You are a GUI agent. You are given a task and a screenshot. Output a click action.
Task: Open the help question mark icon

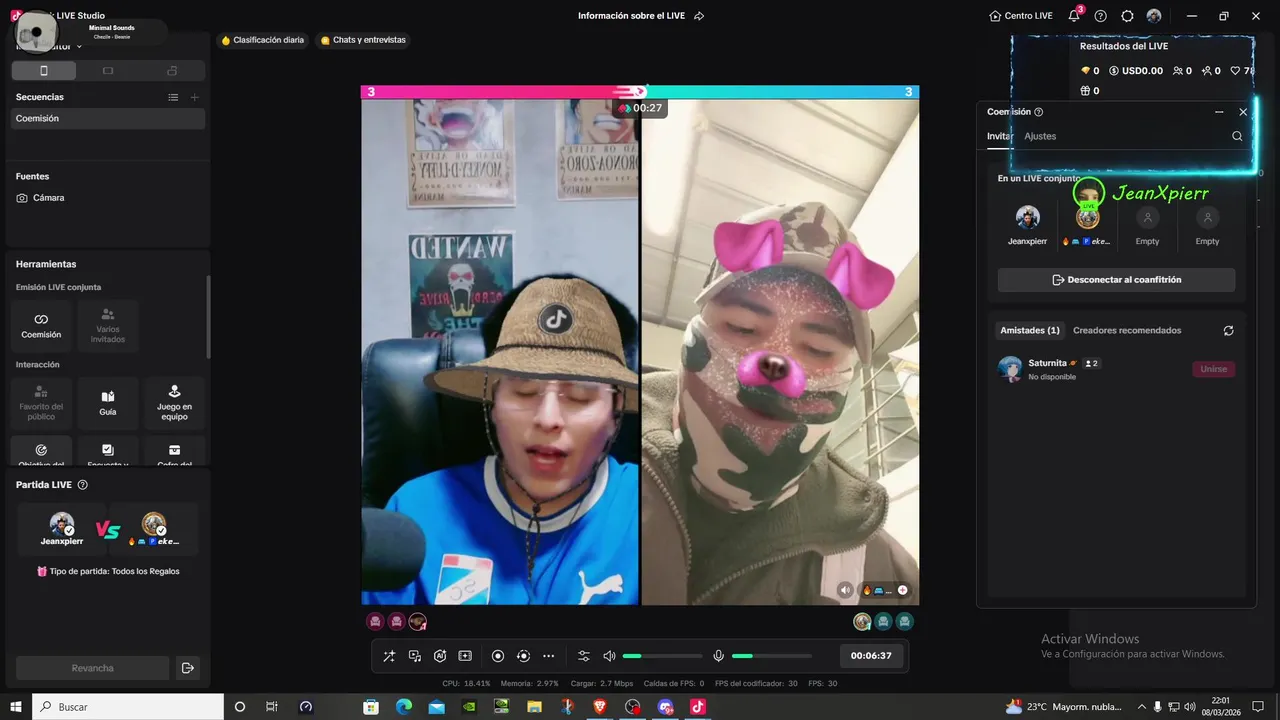click(x=1101, y=16)
